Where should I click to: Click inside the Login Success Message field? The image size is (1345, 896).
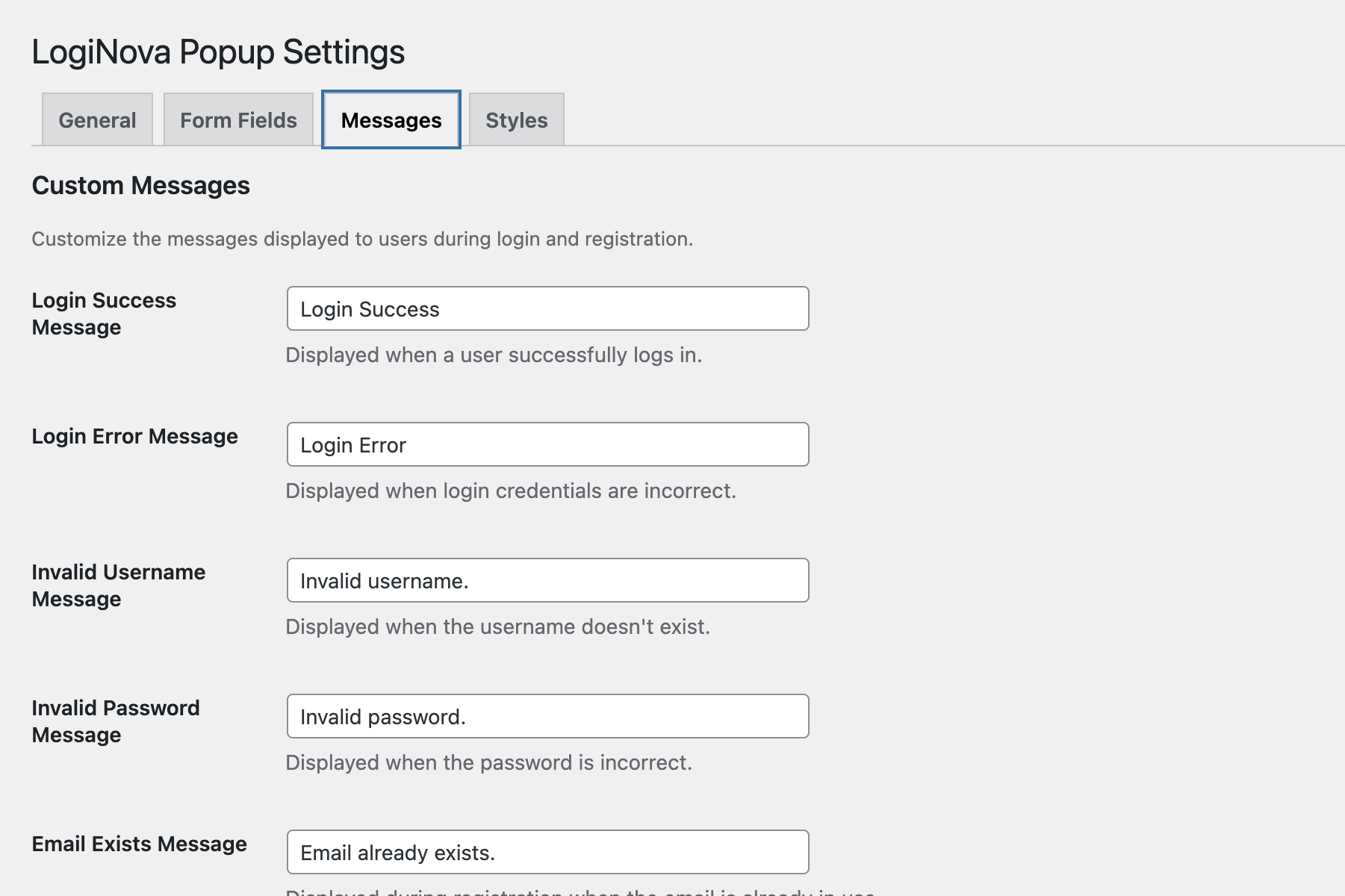547,308
